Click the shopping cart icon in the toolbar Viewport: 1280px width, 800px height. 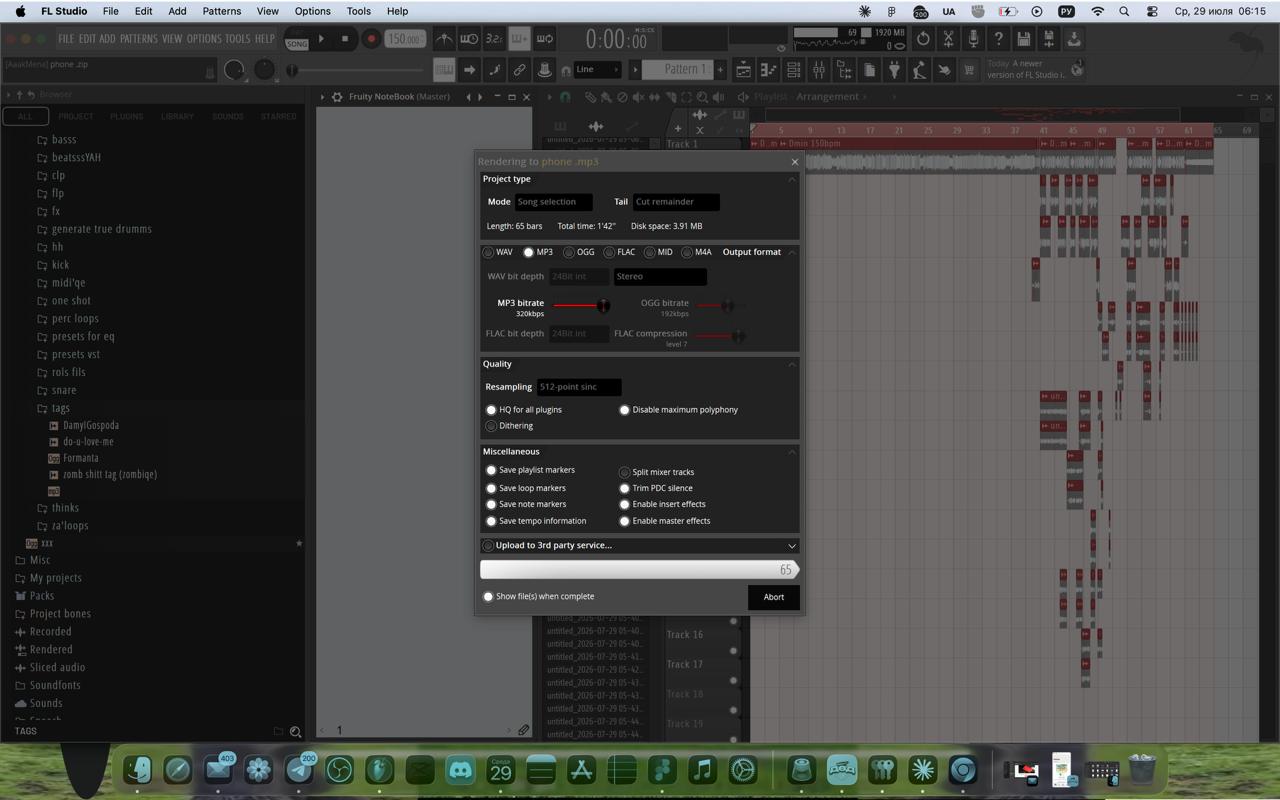tap(969, 70)
